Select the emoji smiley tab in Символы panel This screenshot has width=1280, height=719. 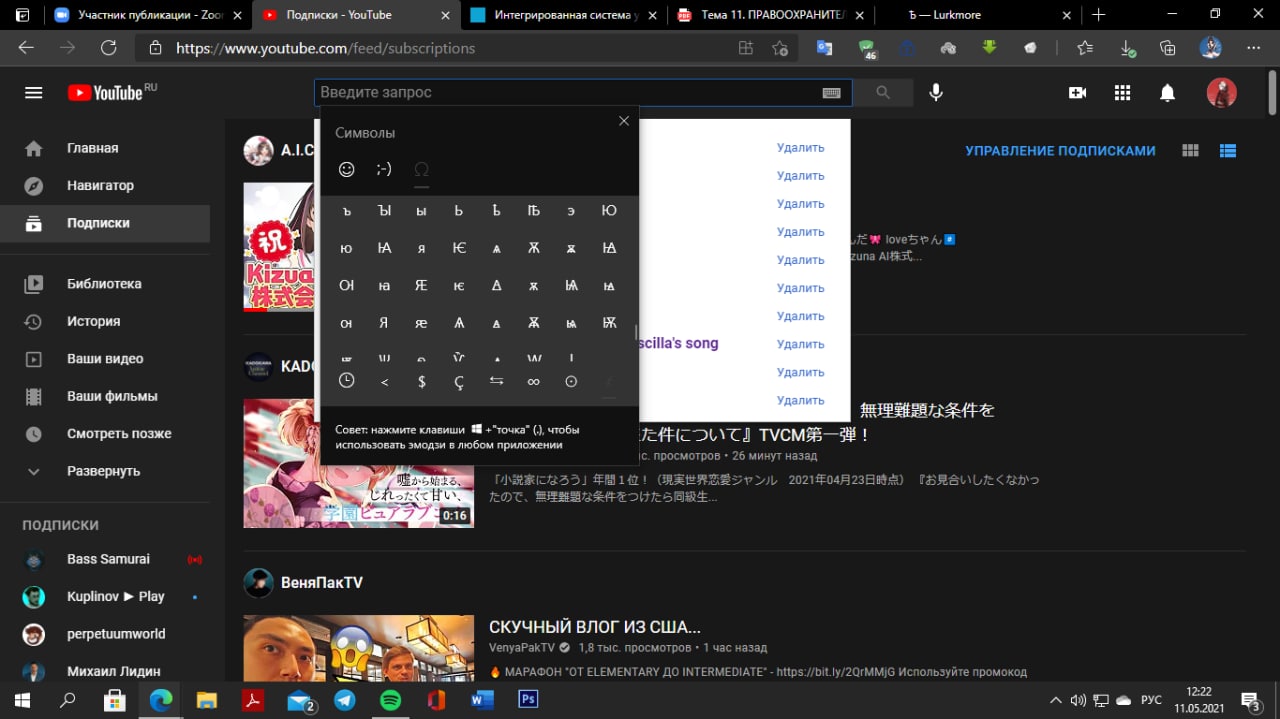pos(347,169)
